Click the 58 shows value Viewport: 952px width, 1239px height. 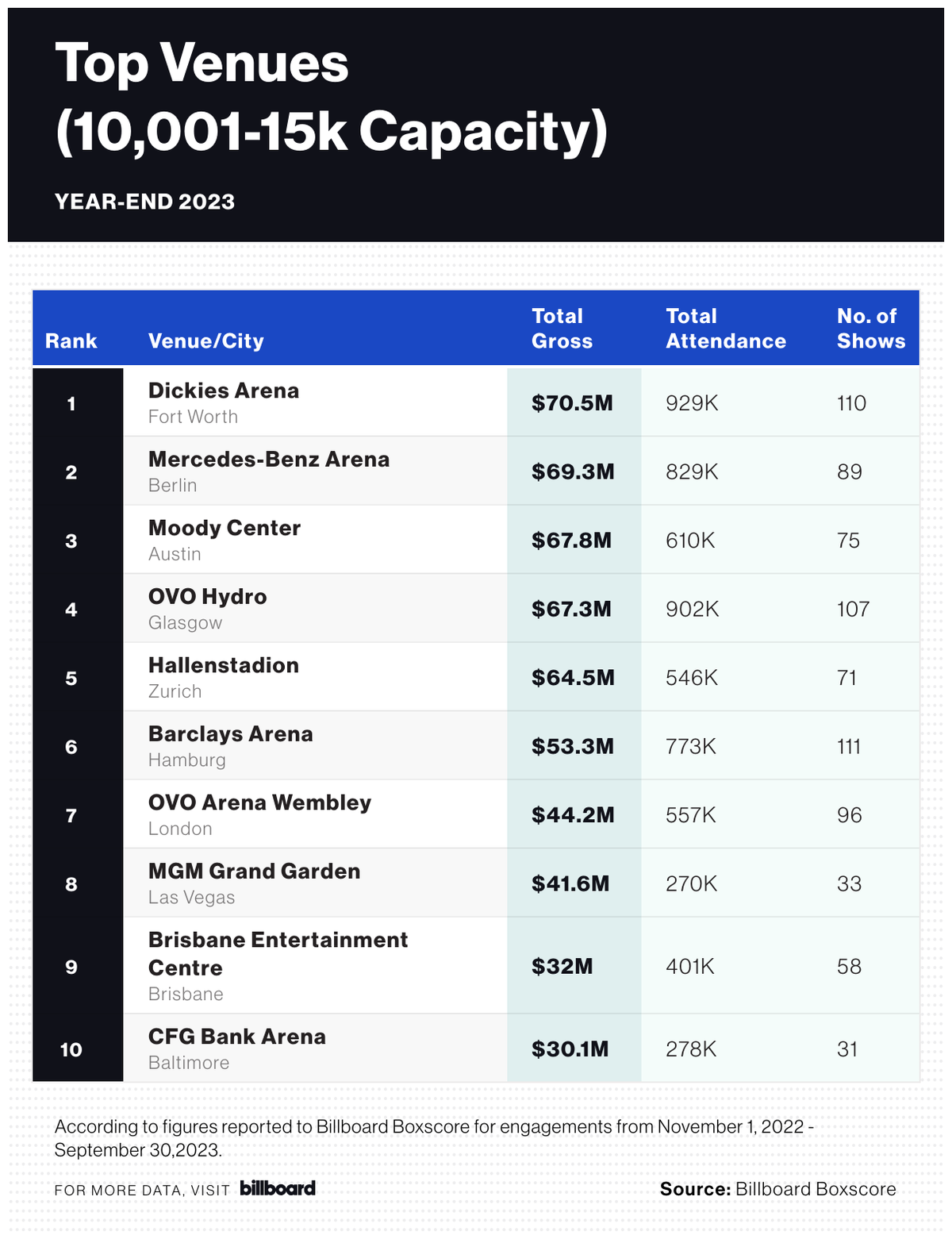[849, 967]
